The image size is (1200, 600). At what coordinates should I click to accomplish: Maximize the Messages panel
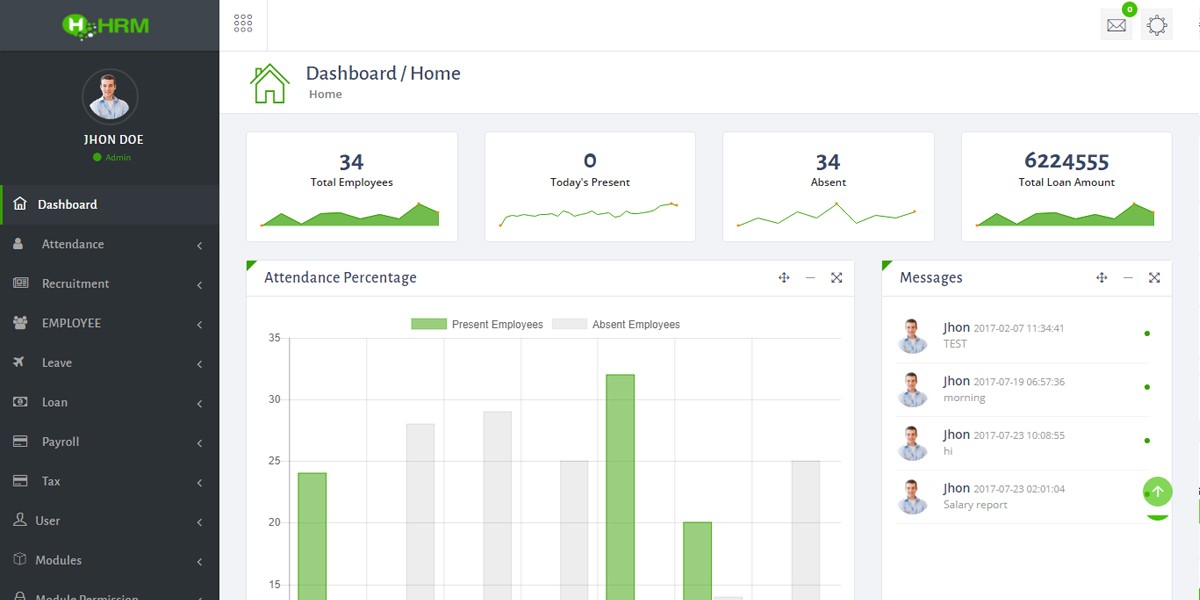point(1154,278)
